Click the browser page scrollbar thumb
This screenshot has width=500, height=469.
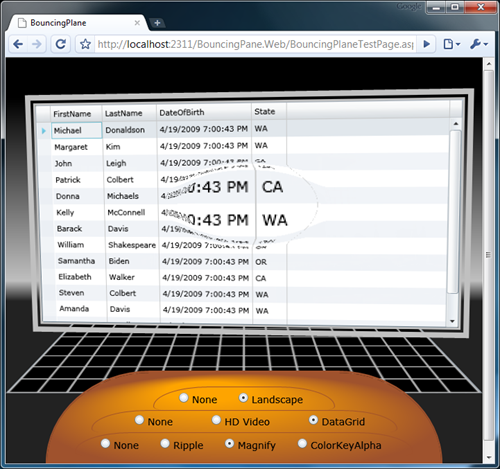click(x=489, y=255)
